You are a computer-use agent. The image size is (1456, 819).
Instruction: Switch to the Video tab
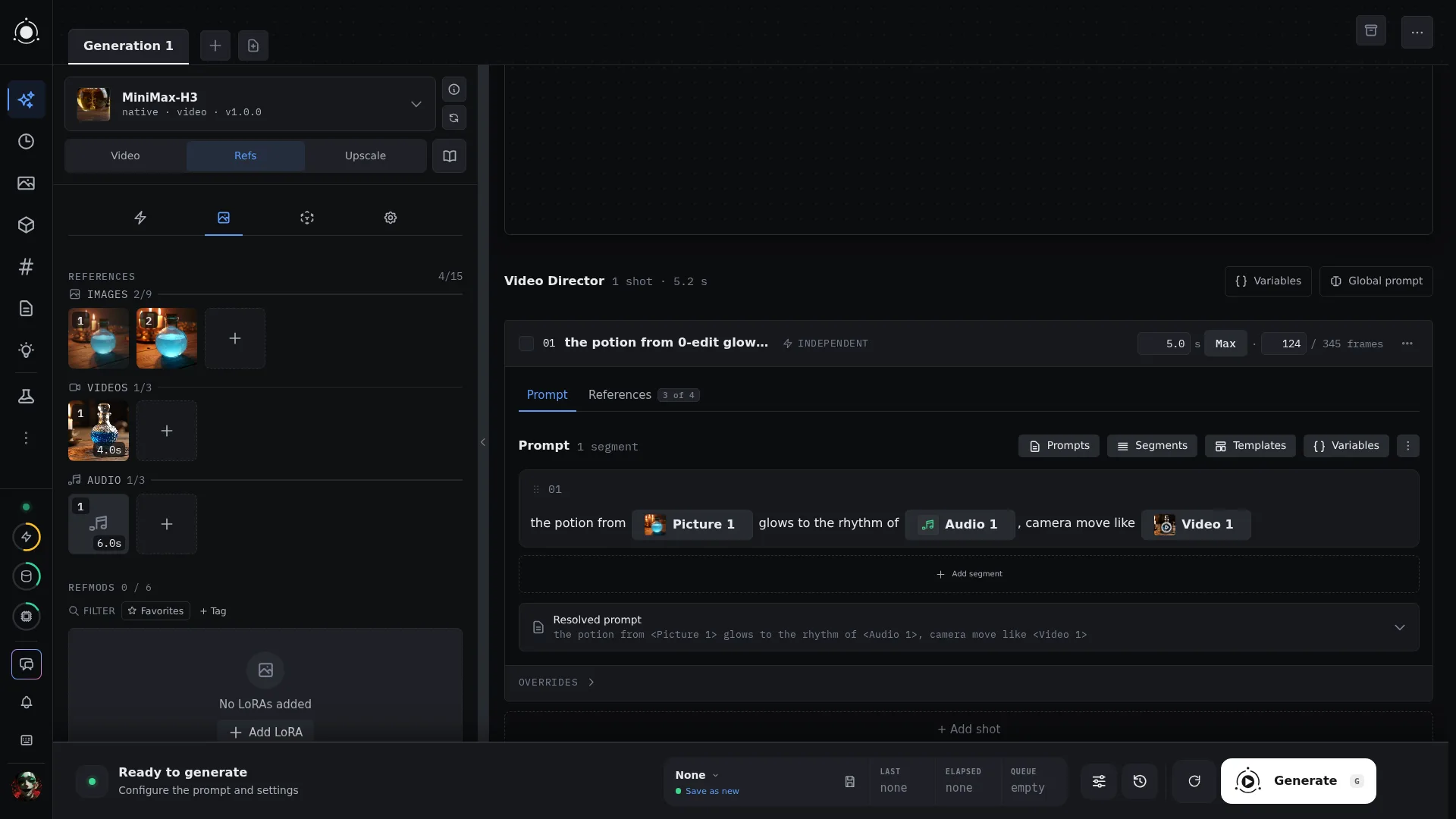point(125,156)
